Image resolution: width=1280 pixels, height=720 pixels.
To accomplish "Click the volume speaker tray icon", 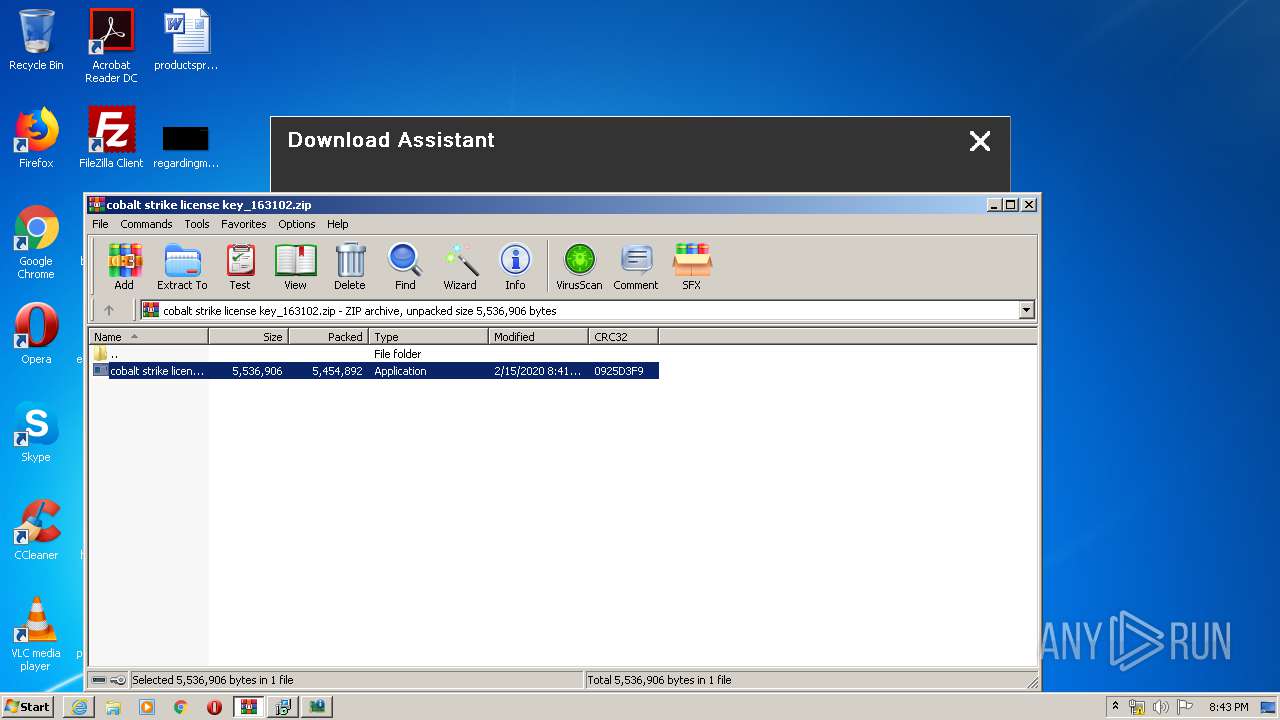I will pyautogui.click(x=1161, y=707).
